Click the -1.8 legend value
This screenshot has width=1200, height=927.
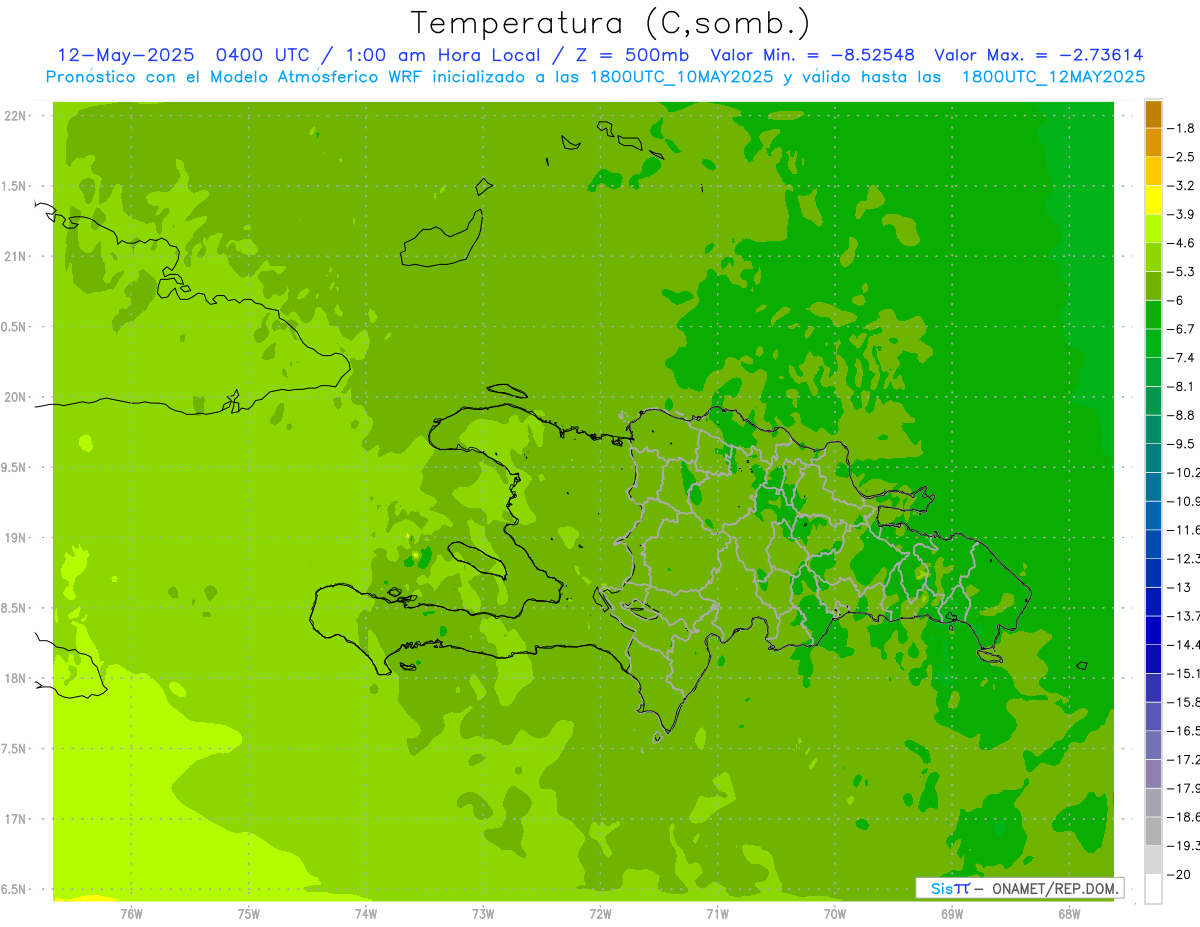pos(1183,128)
